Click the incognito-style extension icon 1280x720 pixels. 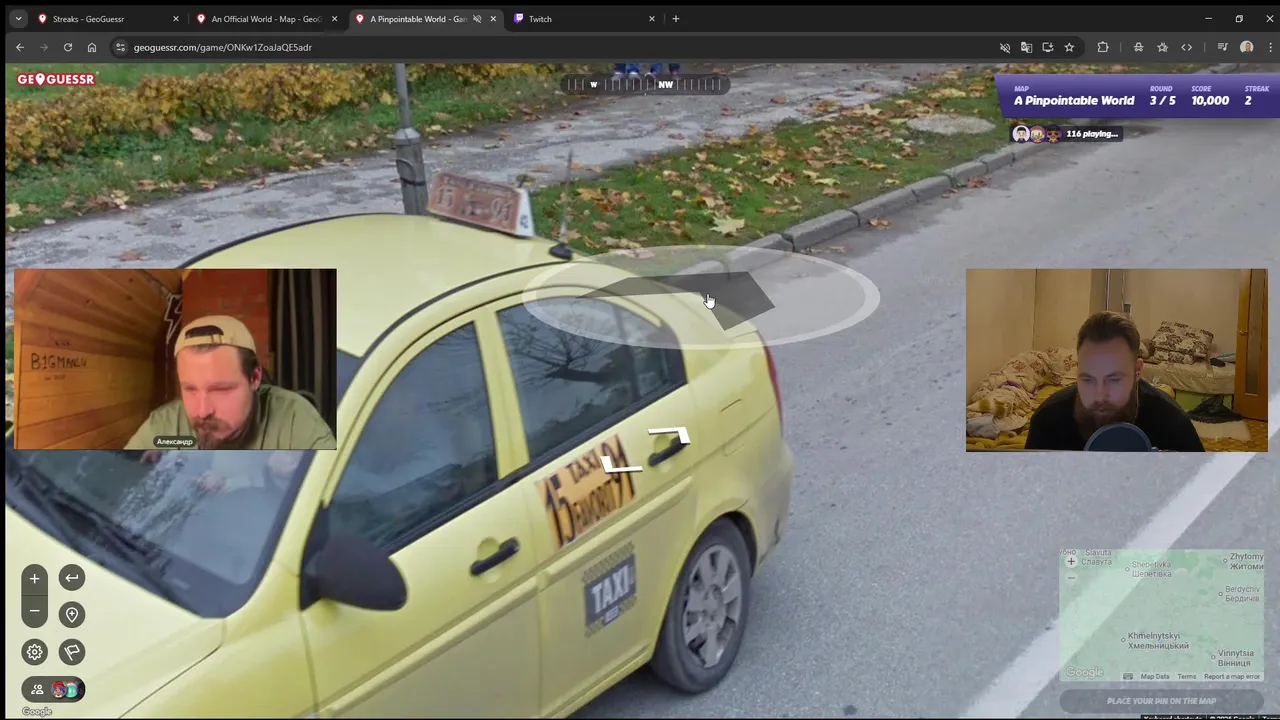click(x=1138, y=47)
